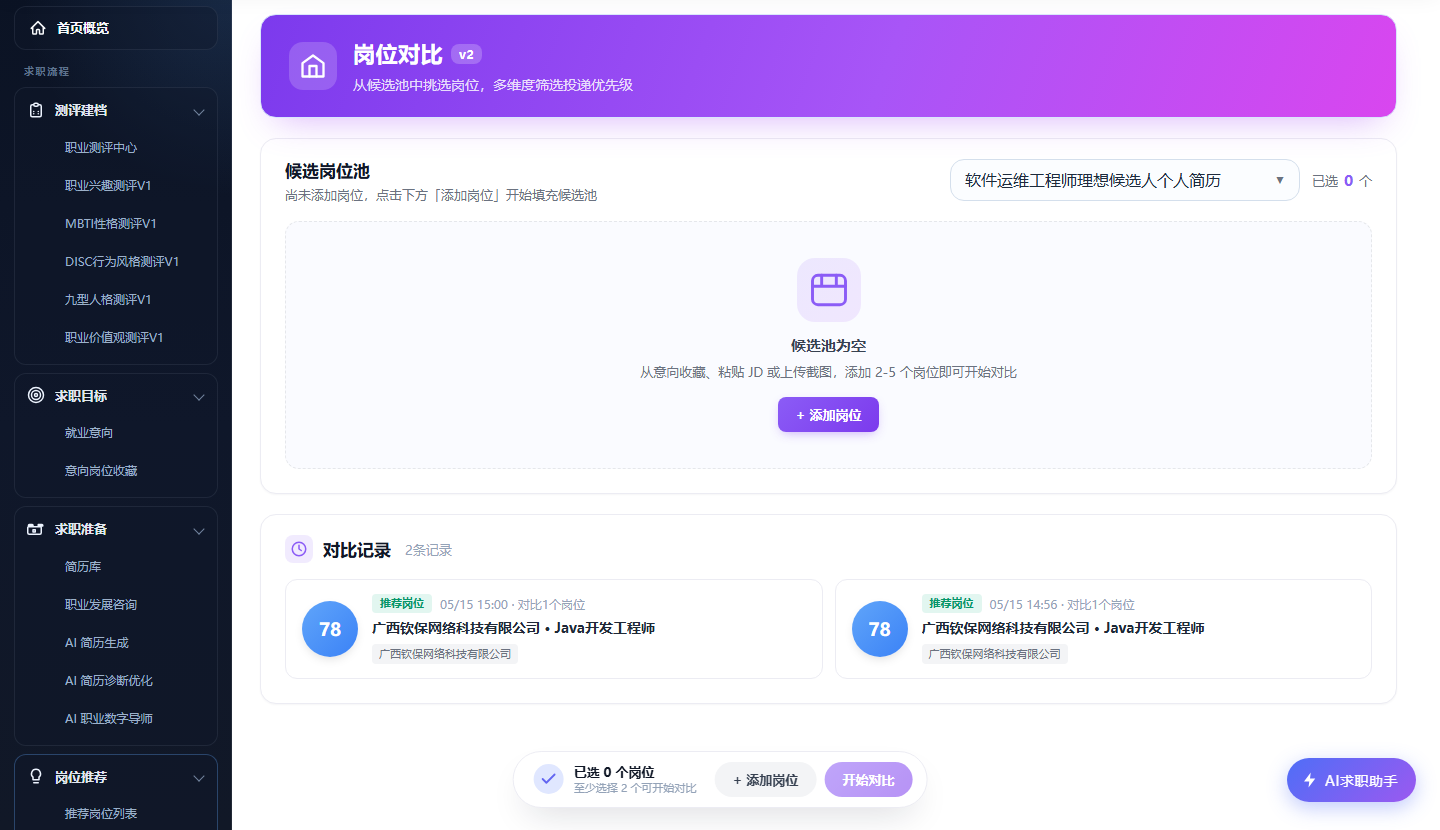Viewport: 1440px width, 830px height.
Task: Select MBTI性格测评V1 in the sidebar
Action: click(111, 224)
